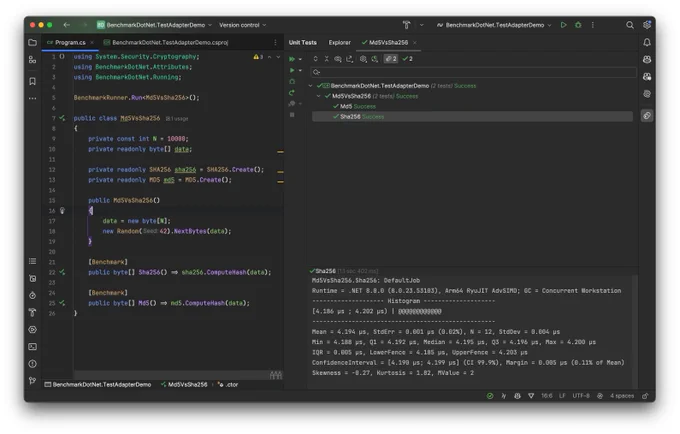680x434 pixels.
Task: Open the run selected tests dropdown arrow
Action: click(x=300, y=70)
